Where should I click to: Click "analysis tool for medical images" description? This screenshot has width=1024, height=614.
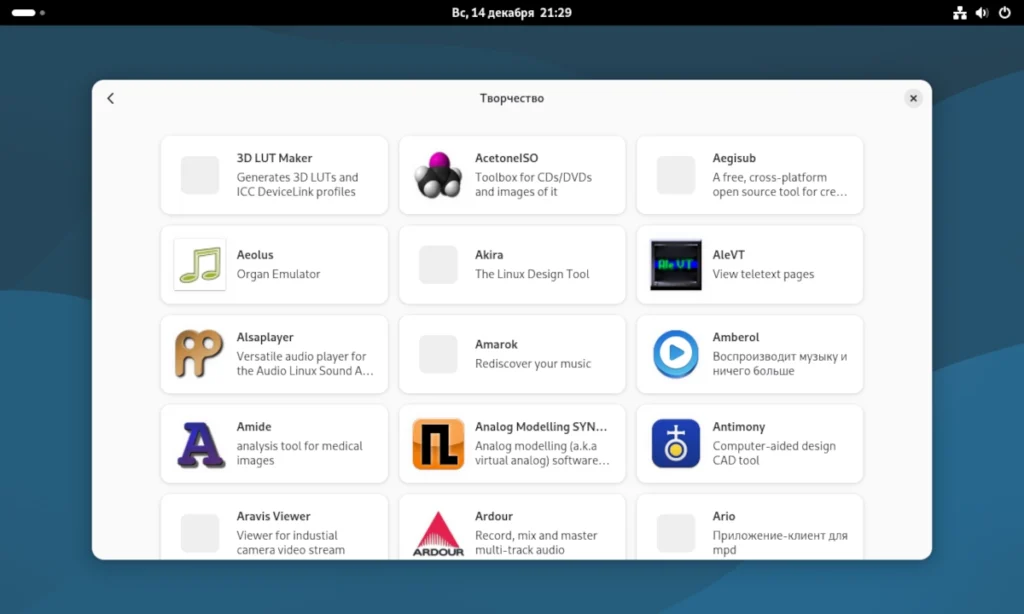point(299,453)
